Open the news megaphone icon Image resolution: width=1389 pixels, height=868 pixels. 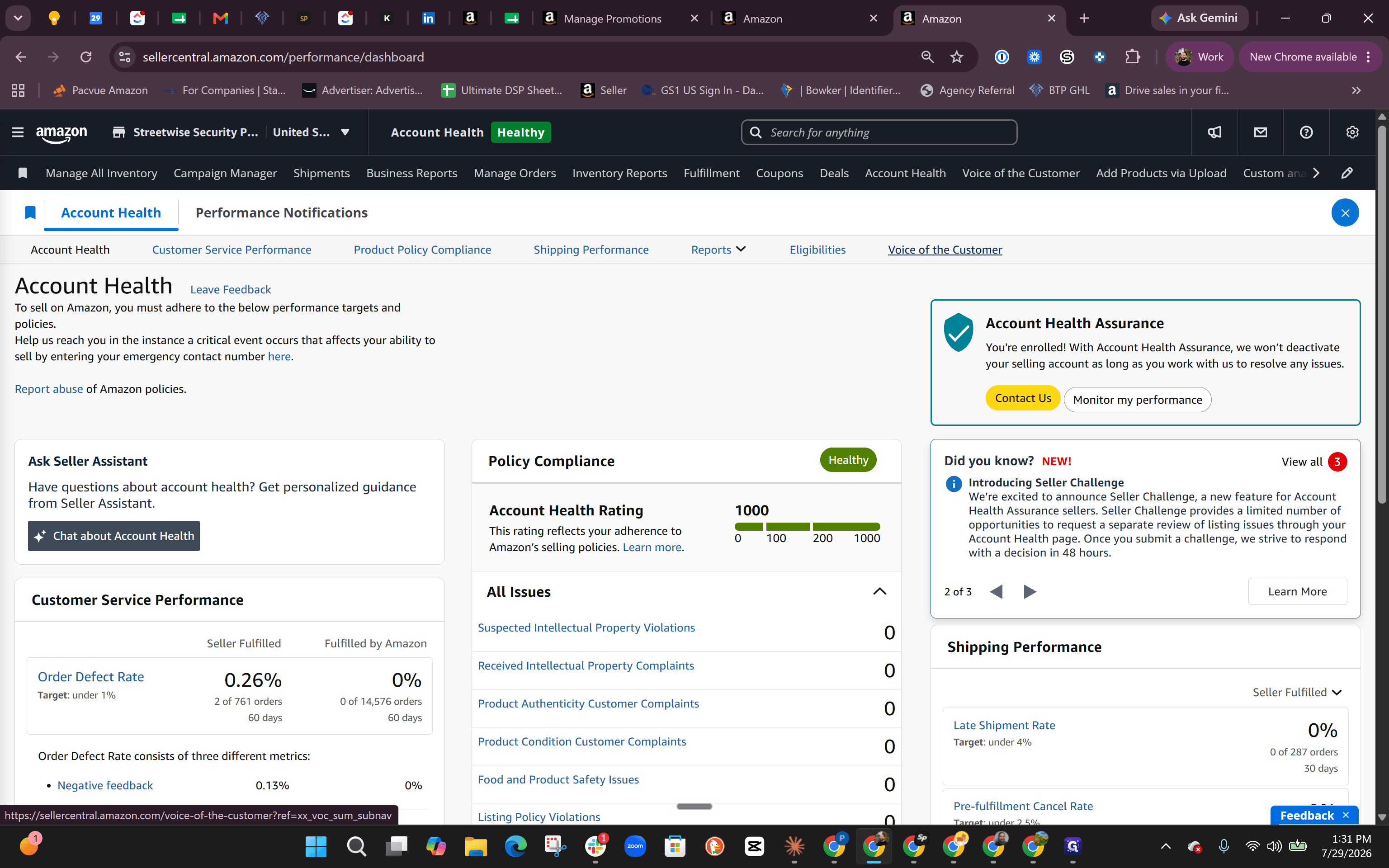click(1214, 132)
